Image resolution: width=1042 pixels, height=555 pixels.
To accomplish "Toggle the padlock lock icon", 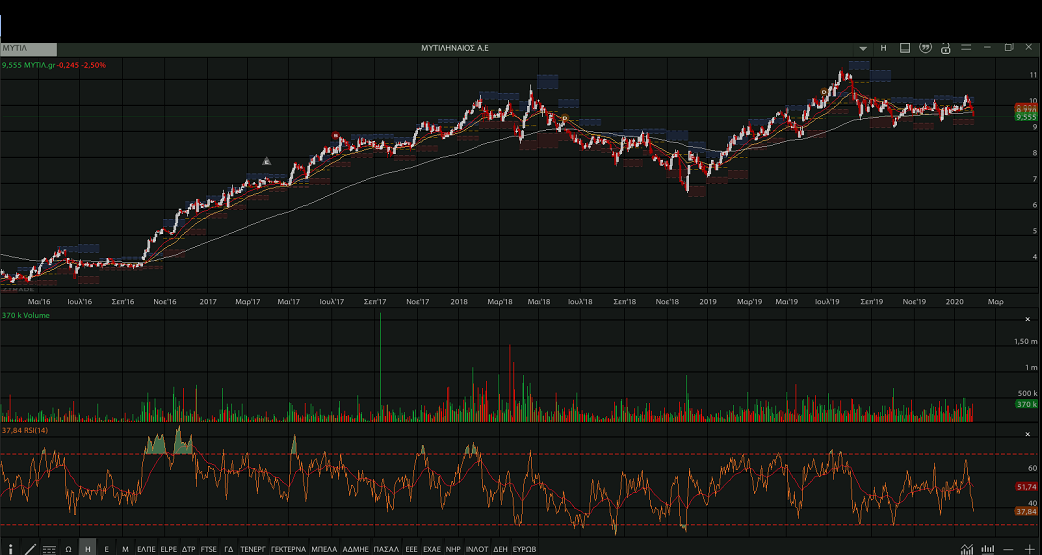I will coord(945,48).
